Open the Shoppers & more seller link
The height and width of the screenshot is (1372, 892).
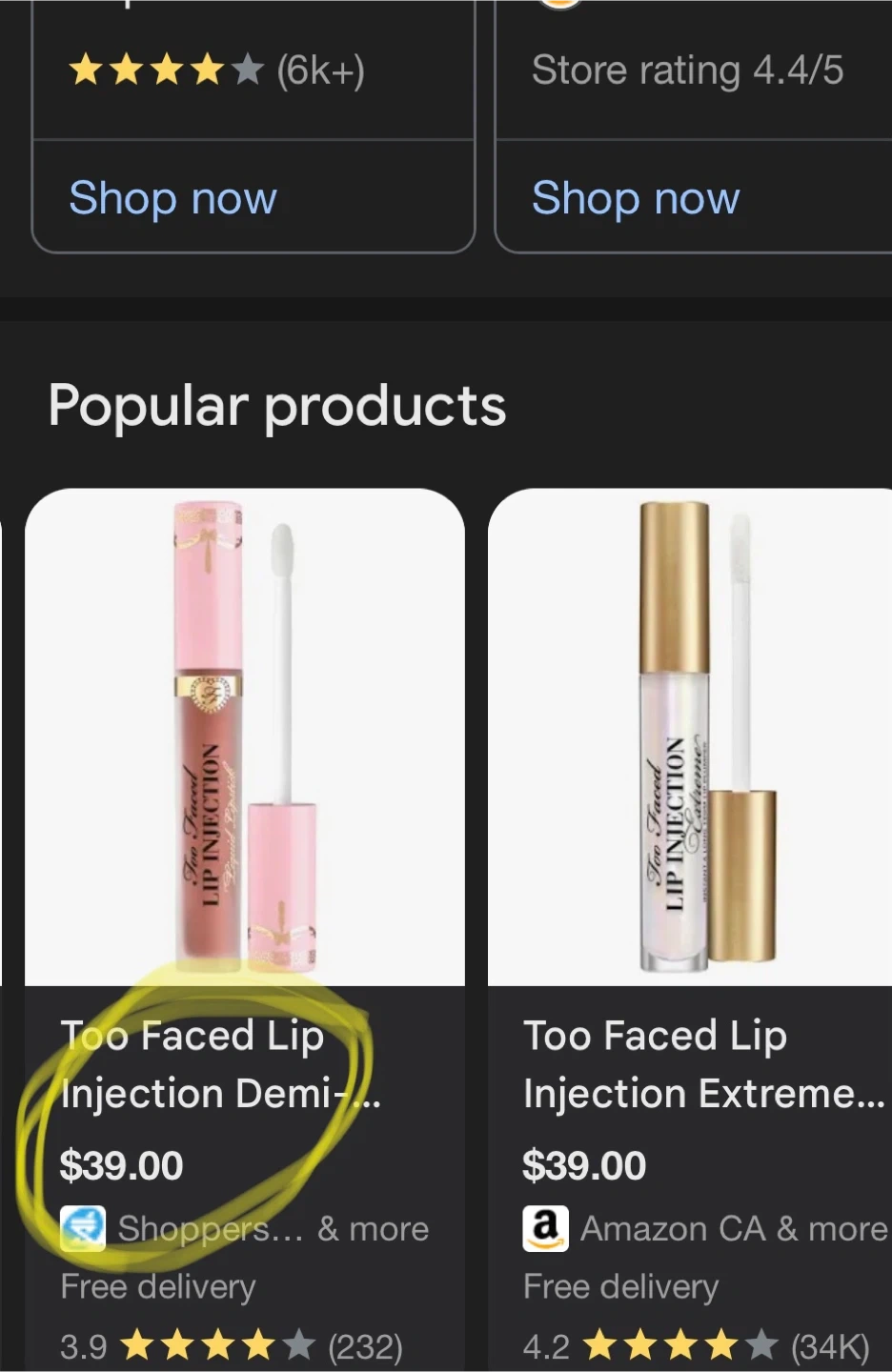[x=273, y=1229]
